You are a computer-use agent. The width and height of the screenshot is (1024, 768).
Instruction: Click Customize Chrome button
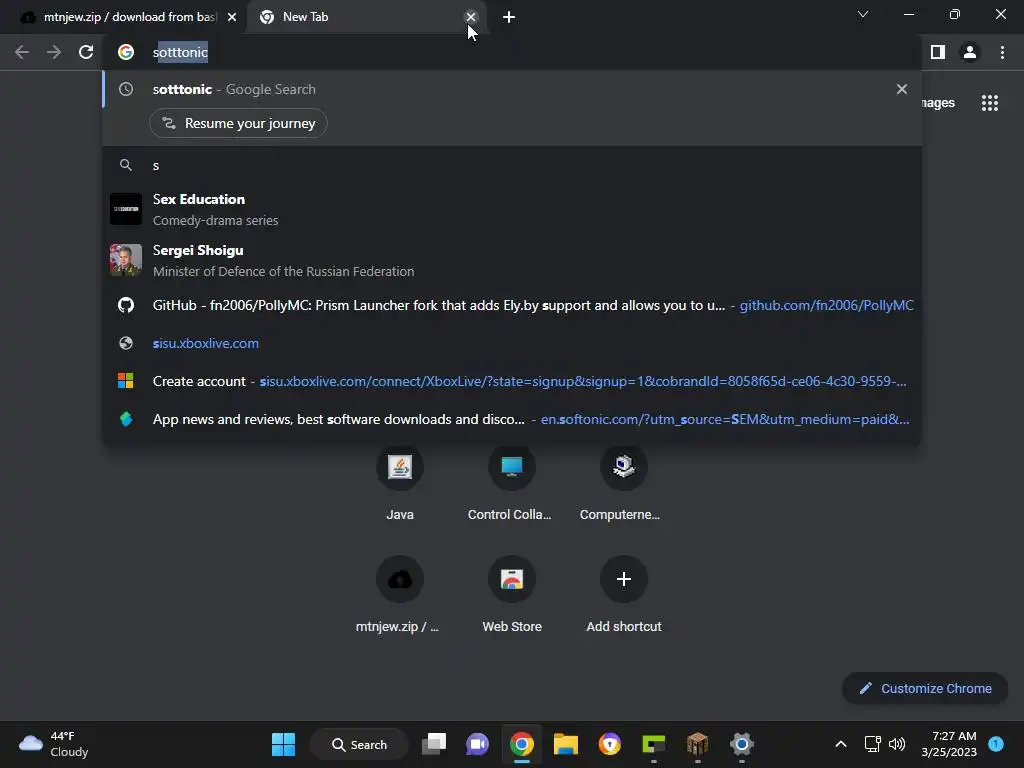925,688
